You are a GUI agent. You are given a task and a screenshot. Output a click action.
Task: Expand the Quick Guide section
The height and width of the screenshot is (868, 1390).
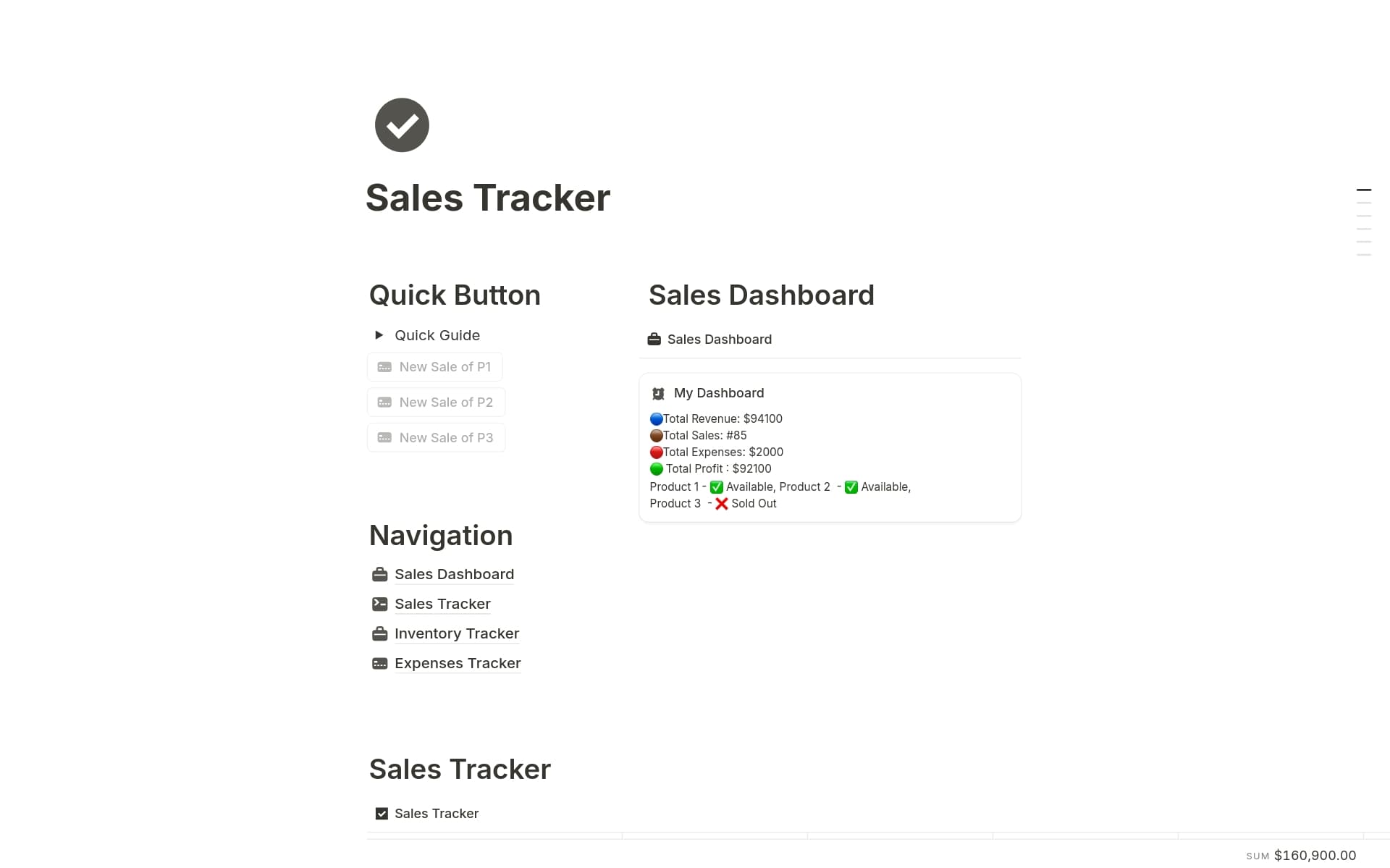[379, 334]
